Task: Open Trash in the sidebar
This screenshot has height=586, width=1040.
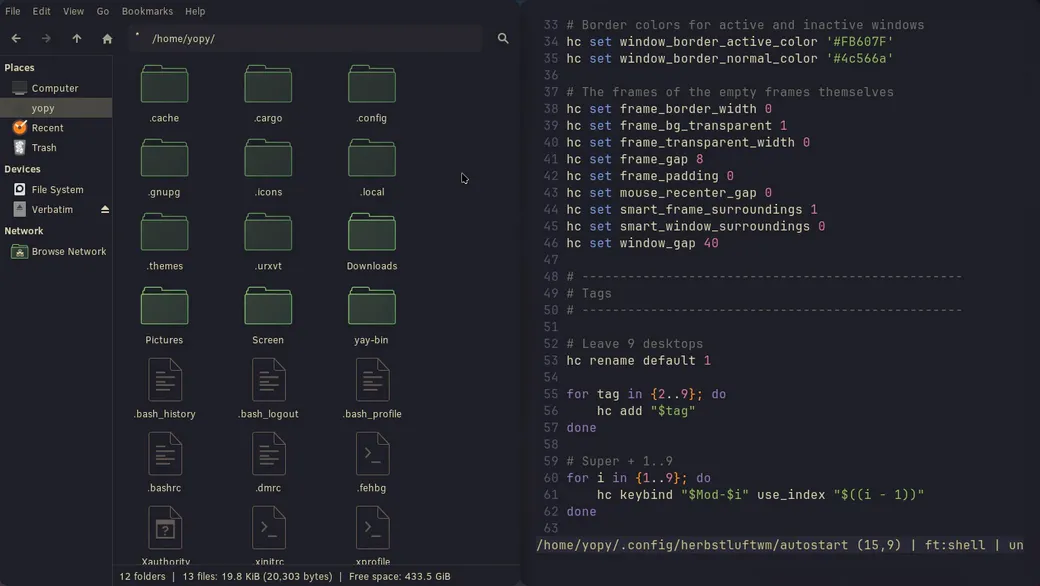Action: (56, 148)
